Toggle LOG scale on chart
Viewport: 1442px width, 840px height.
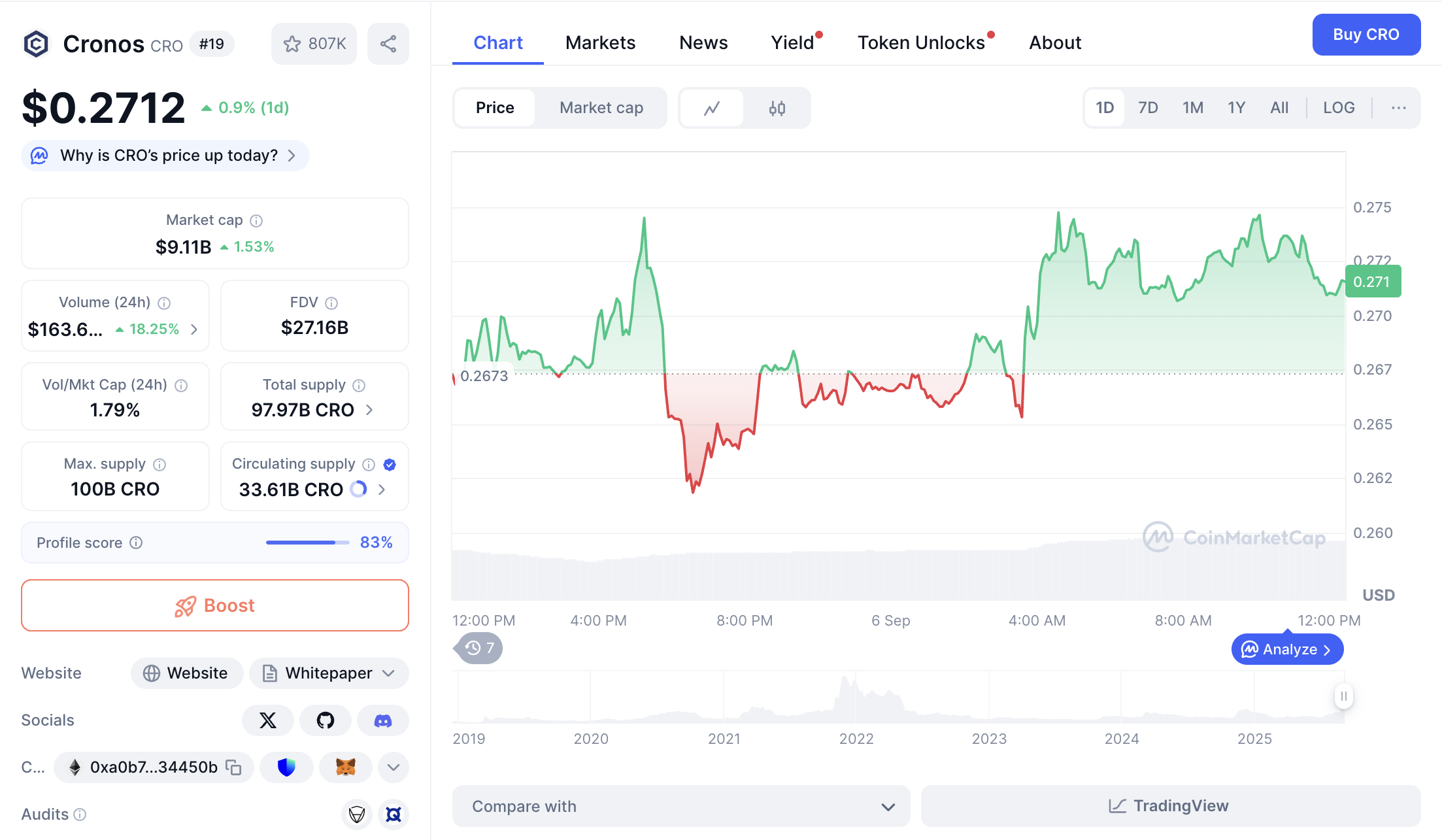pos(1339,108)
